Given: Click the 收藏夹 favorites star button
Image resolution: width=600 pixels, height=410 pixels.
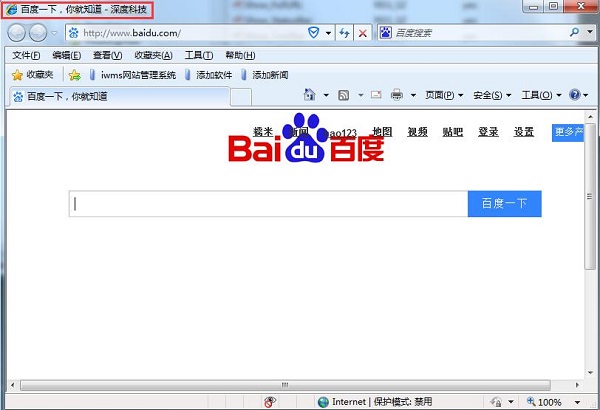Looking at the screenshot, I should click(x=33, y=75).
